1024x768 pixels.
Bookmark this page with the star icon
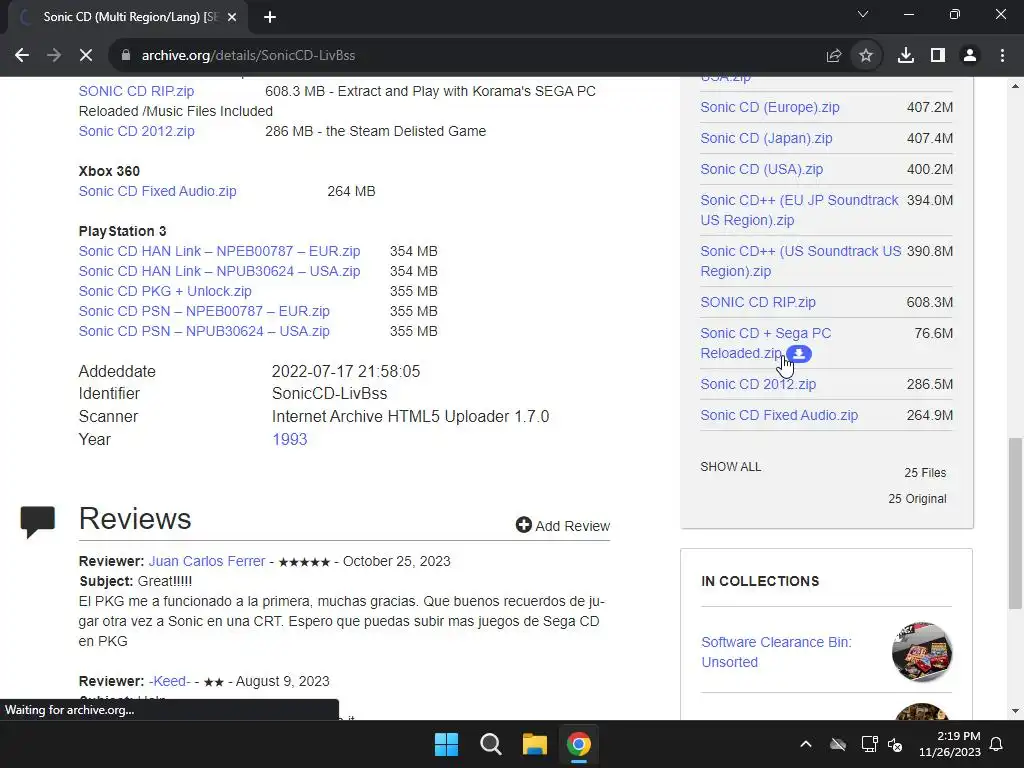coord(866,56)
